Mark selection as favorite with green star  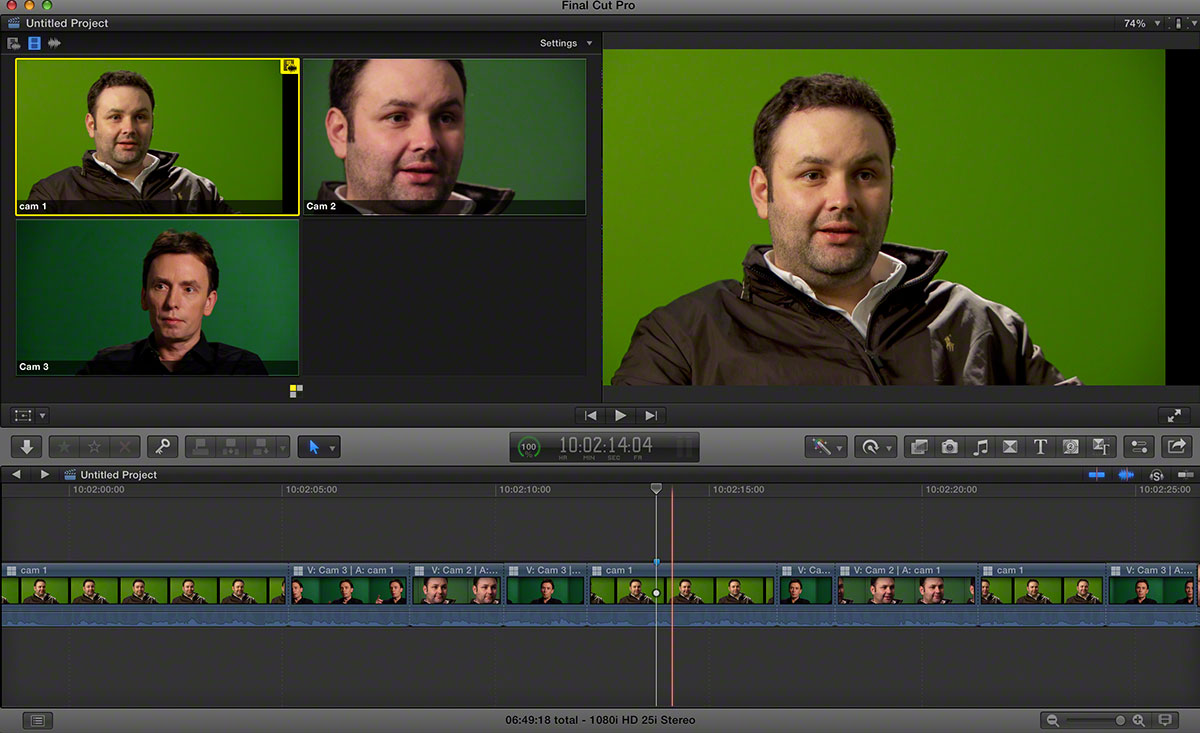[x=63, y=447]
